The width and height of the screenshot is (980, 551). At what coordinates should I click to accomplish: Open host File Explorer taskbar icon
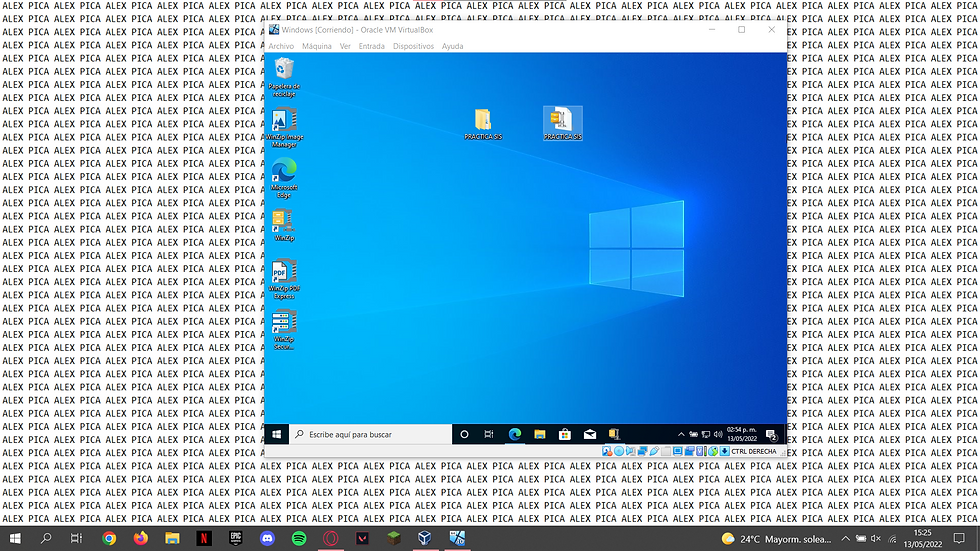pyautogui.click(x=172, y=538)
